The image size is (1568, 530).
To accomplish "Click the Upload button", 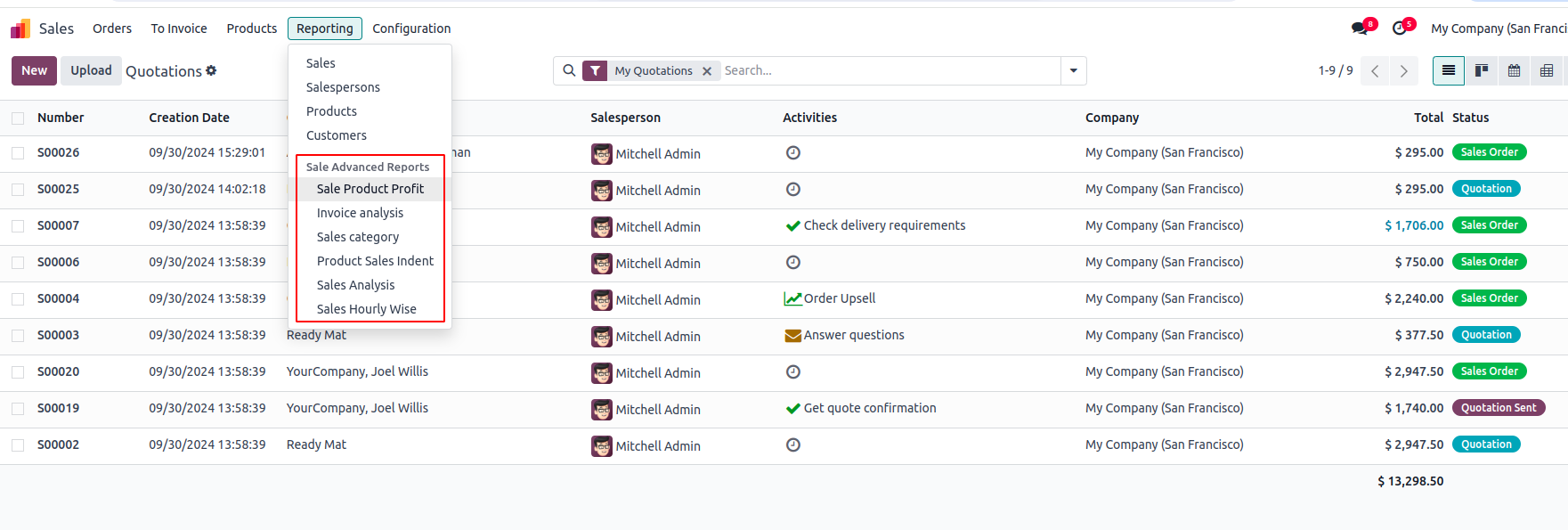I will (91, 70).
